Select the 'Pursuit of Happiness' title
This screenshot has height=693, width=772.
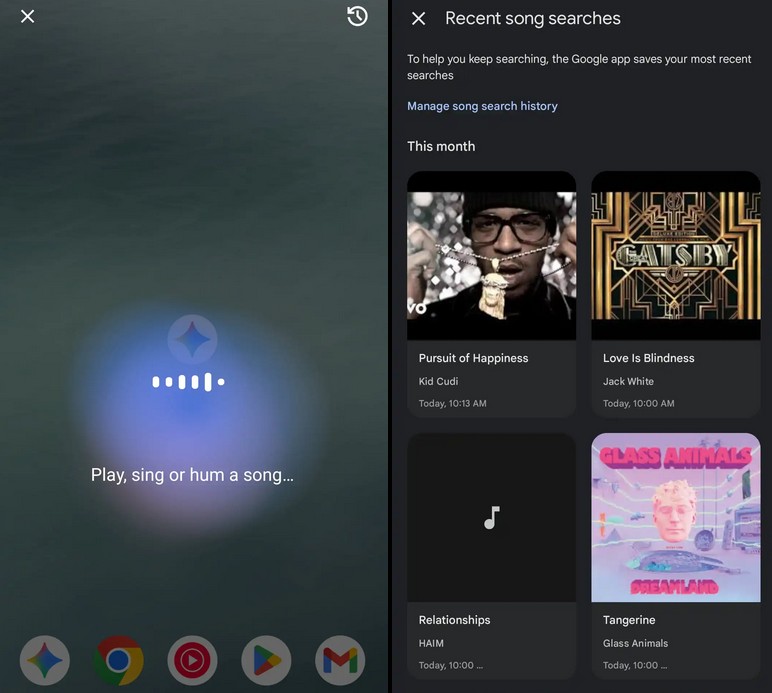click(474, 358)
